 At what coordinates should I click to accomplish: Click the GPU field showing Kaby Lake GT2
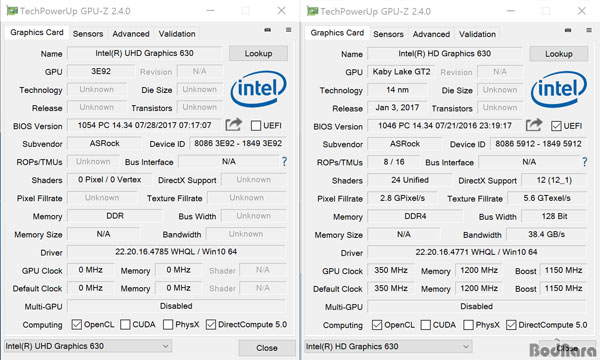pyautogui.click(x=401, y=72)
